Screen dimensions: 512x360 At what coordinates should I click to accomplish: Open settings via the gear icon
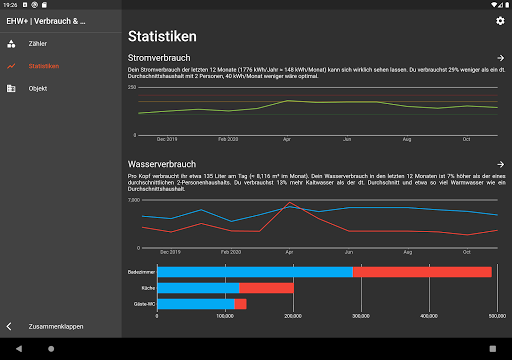pos(500,21)
